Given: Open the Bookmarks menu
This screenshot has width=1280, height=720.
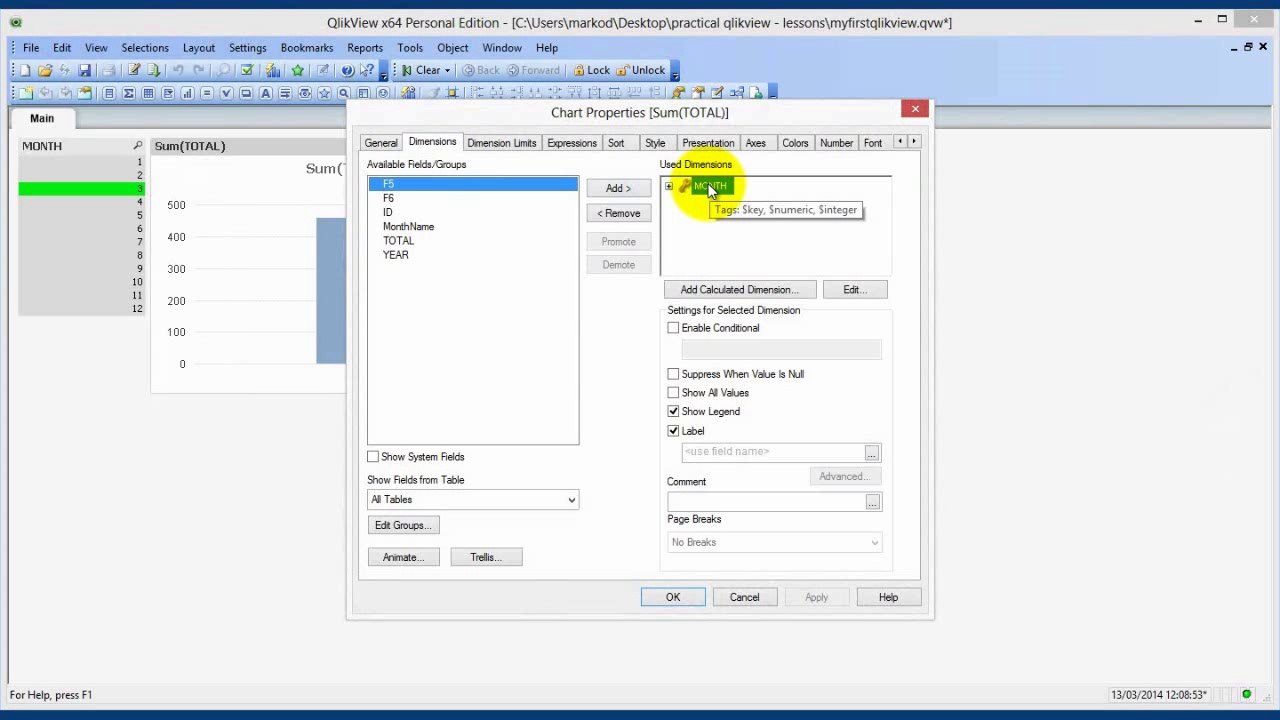Looking at the screenshot, I should point(307,48).
